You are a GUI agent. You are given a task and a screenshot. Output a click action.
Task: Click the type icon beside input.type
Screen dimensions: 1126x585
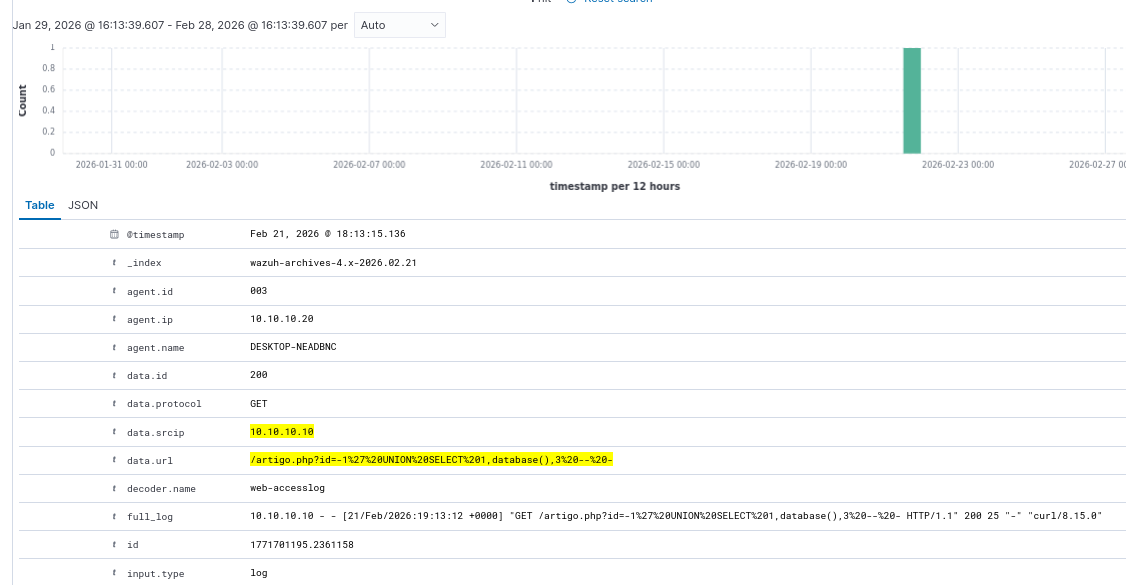[x=114, y=573]
